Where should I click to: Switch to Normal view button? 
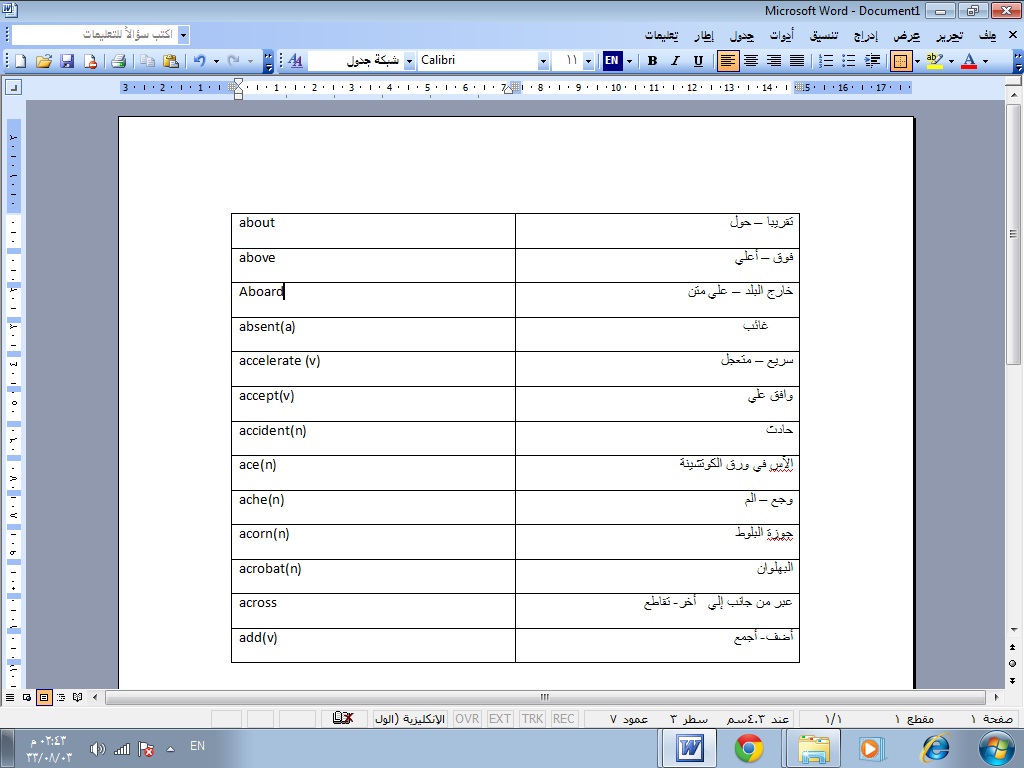pos(10,697)
